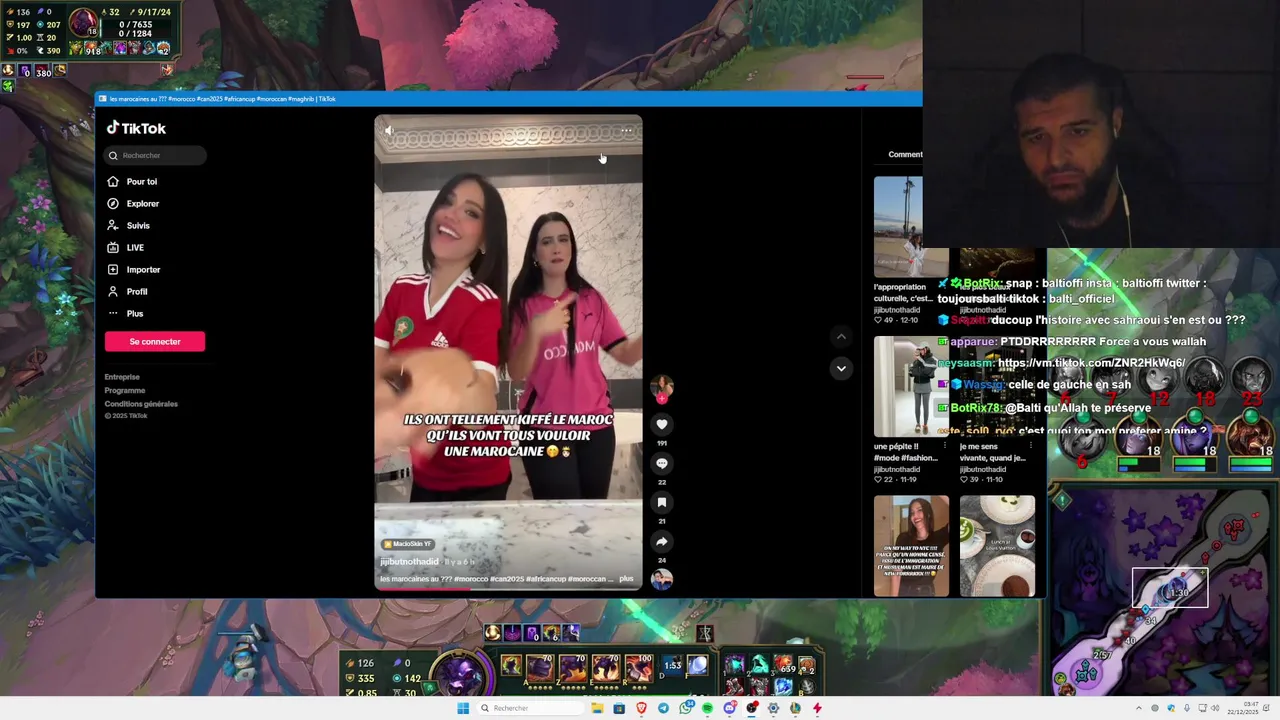The height and width of the screenshot is (720, 1280).
Task: Click the League of Legends minimap
Action: point(1164,590)
